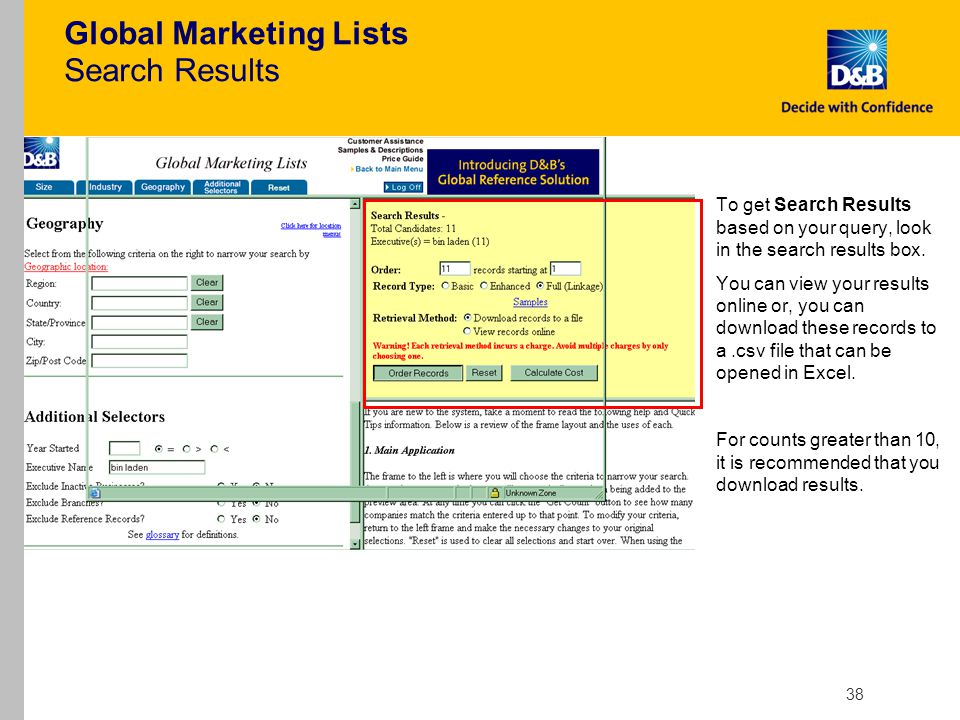Viewport: 960px width, 720px height.
Task: Focus the Zip/Post Code input field
Action: 140,361
